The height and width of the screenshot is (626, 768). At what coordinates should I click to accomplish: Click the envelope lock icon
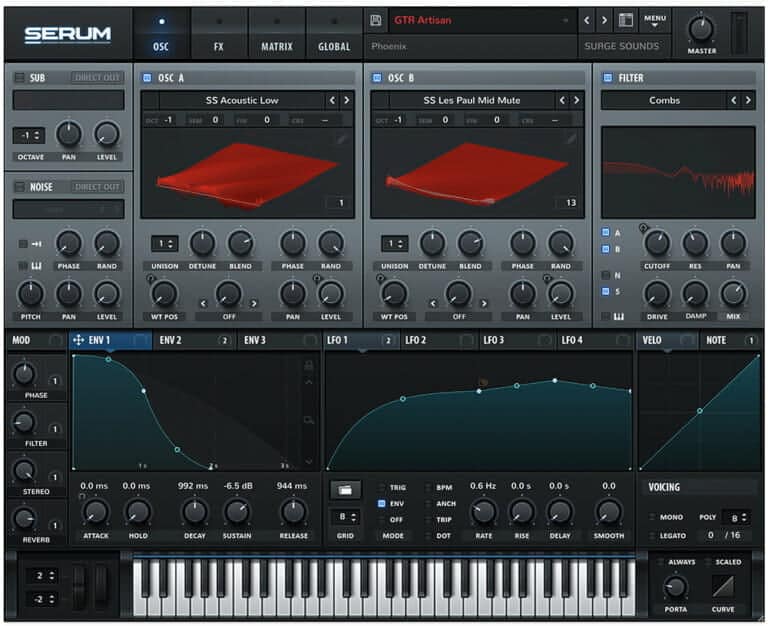309,365
